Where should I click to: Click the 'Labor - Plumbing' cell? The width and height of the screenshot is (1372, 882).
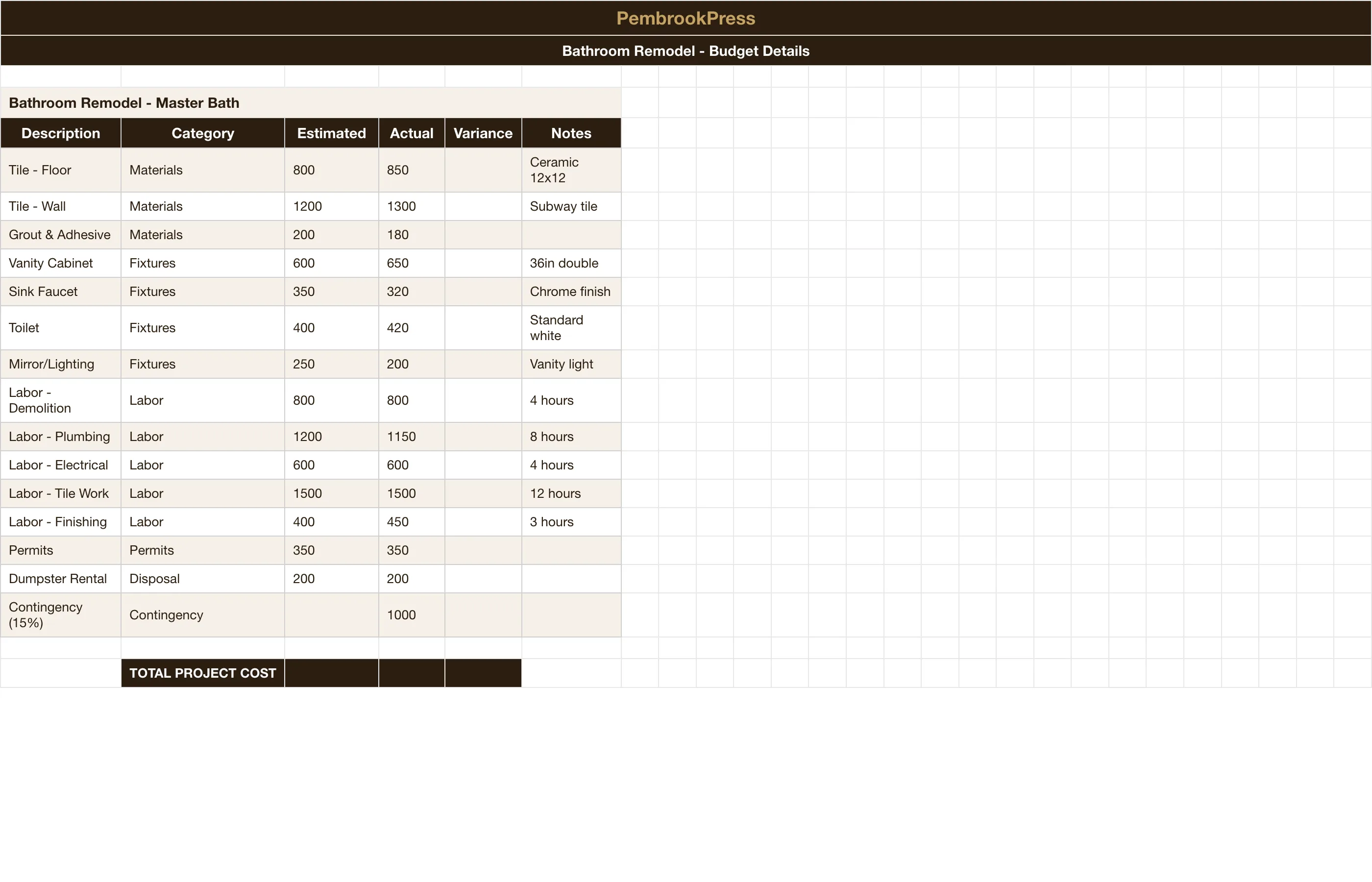point(61,437)
